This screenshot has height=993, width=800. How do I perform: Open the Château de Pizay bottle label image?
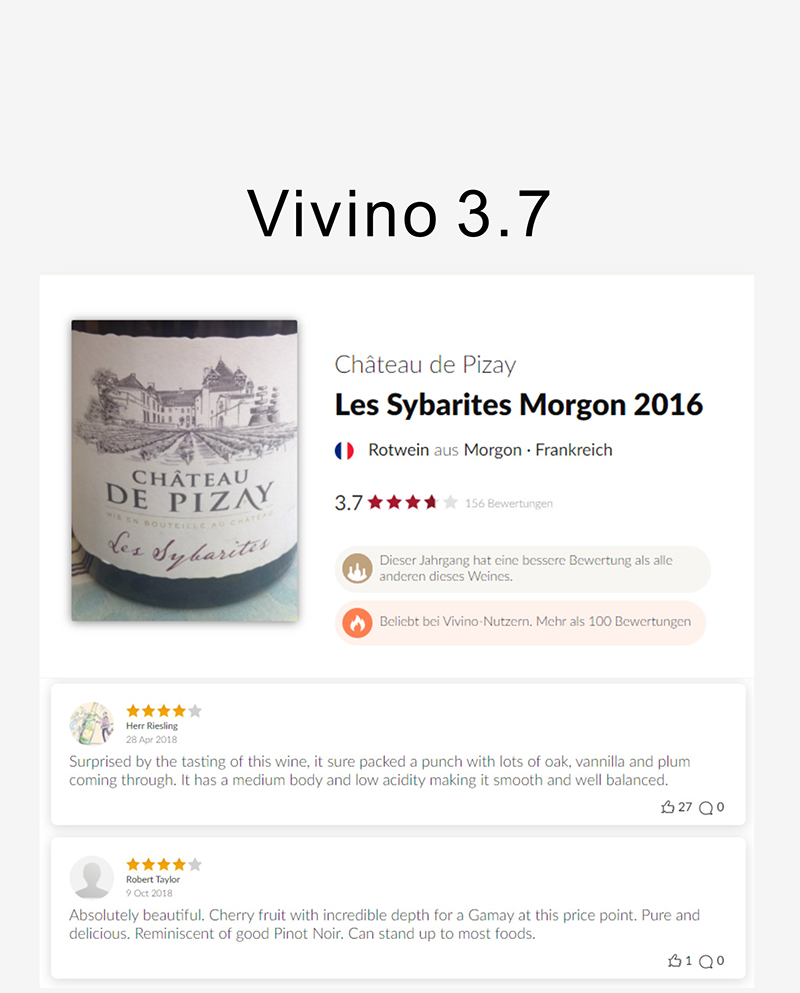pos(184,471)
